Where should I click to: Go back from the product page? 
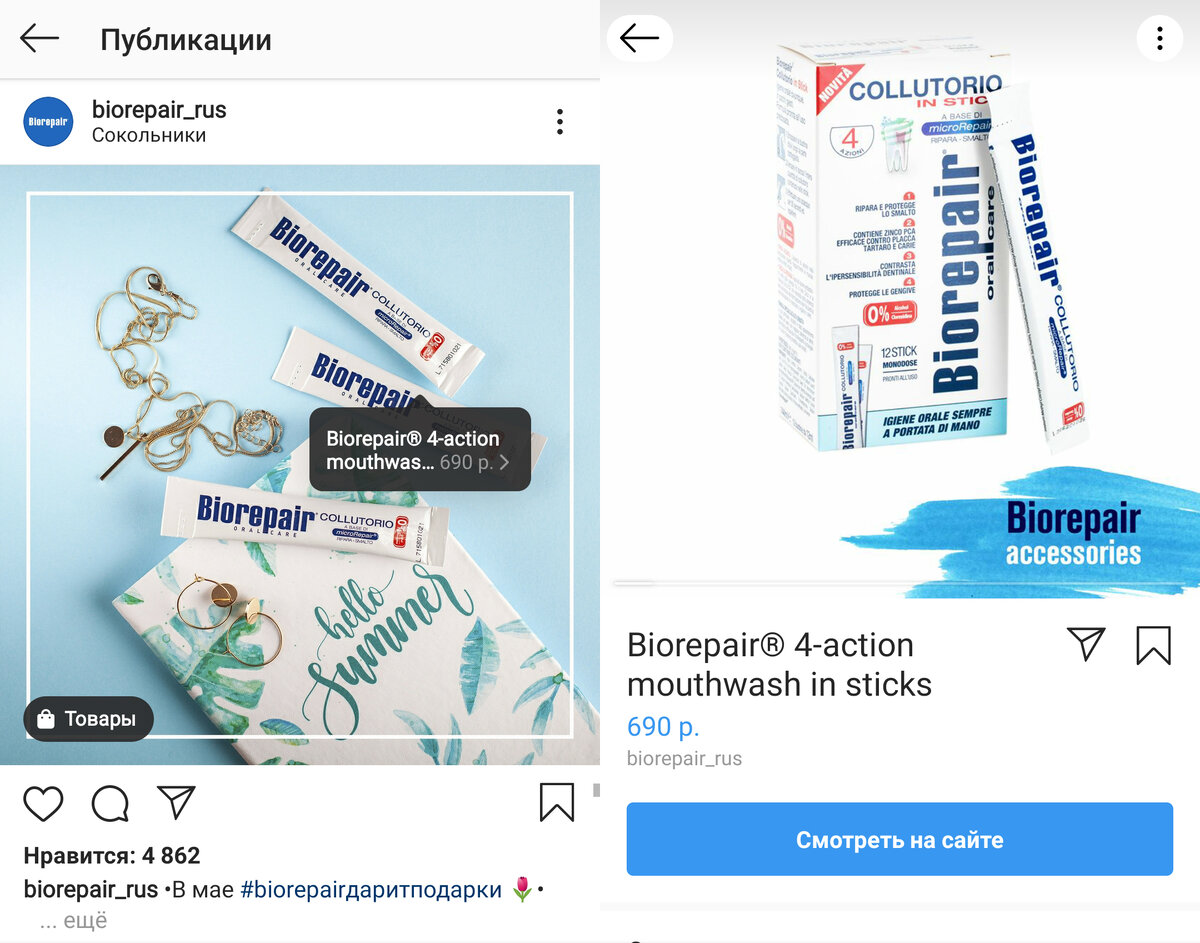640,39
